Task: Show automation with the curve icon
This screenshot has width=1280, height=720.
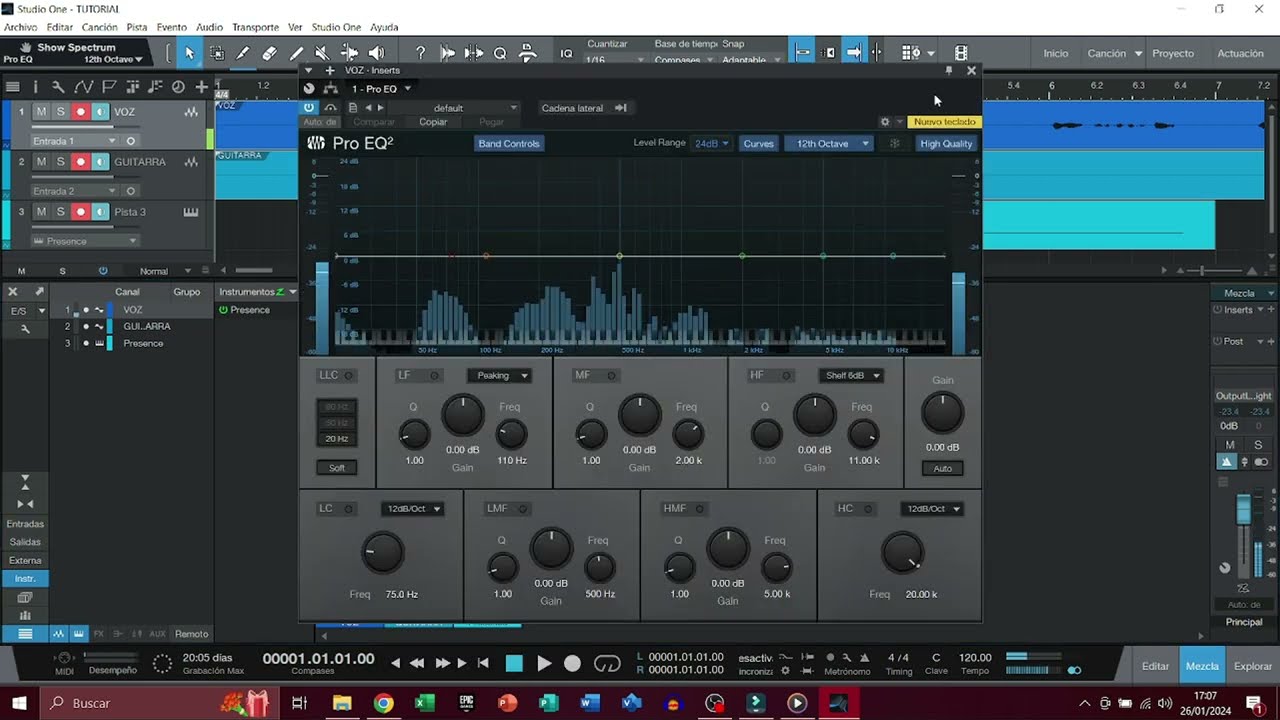Action: (x=84, y=87)
